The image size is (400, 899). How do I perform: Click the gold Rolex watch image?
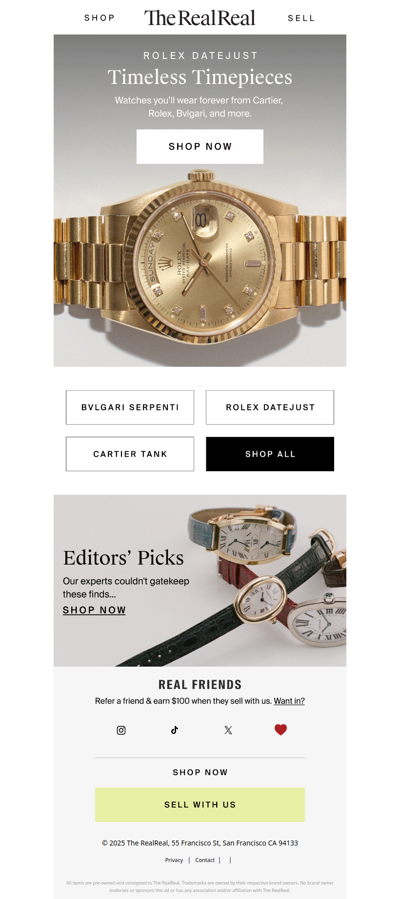point(200,264)
